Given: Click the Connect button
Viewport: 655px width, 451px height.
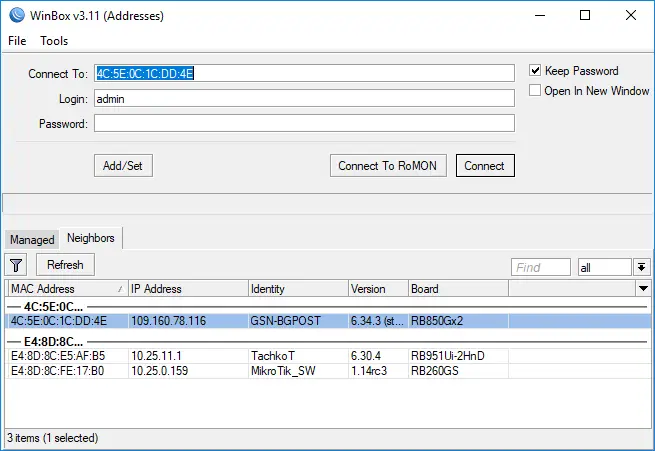Looking at the screenshot, I should point(485,166).
